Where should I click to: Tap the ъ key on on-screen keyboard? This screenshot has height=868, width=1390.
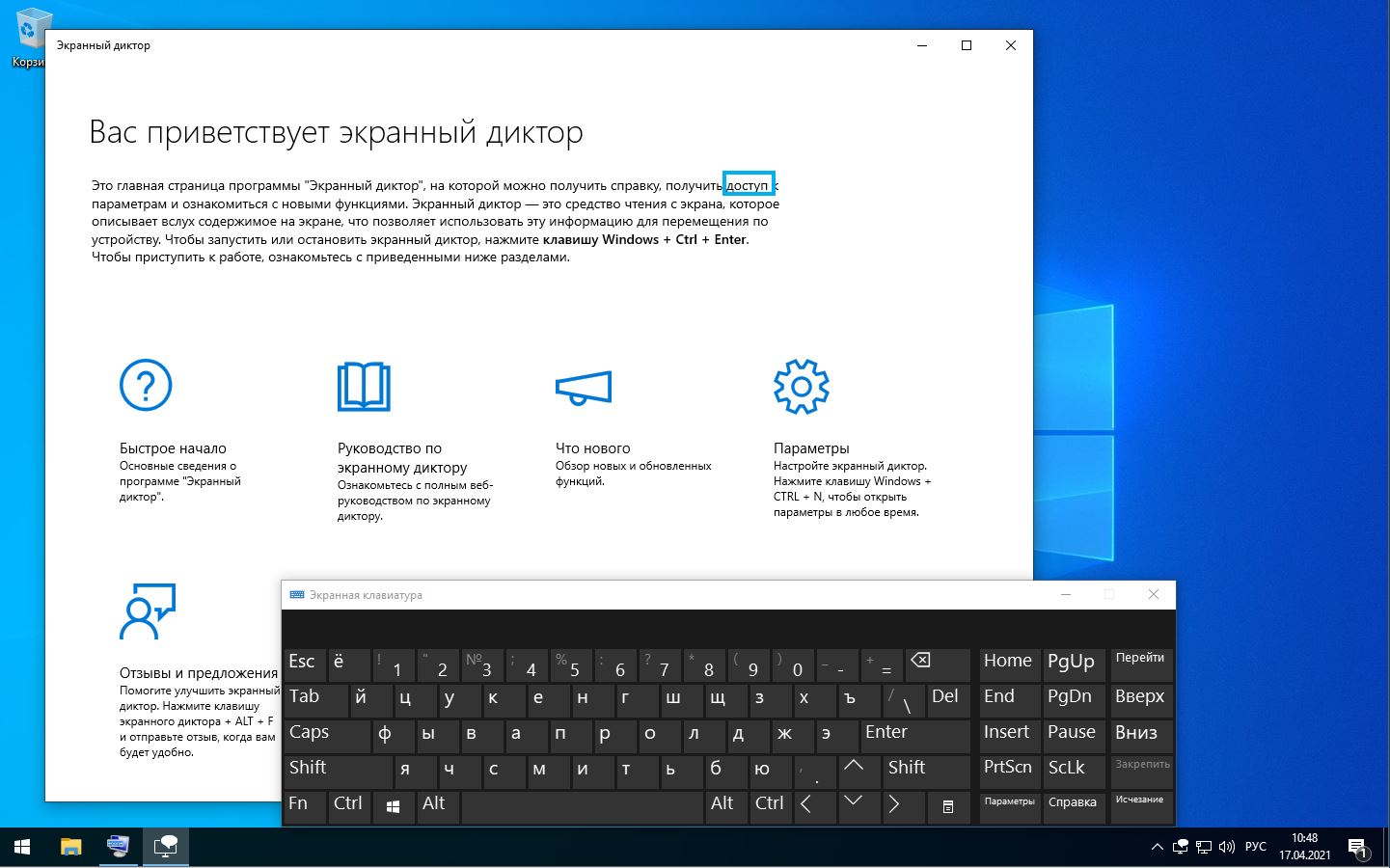click(x=859, y=699)
